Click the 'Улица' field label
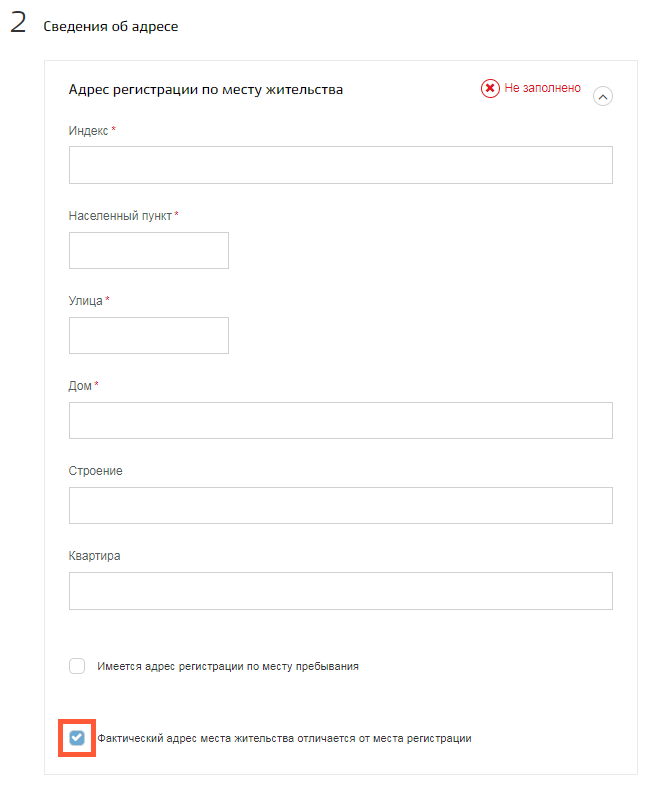This screenshot has height=791, width=662. click(85, 301)
